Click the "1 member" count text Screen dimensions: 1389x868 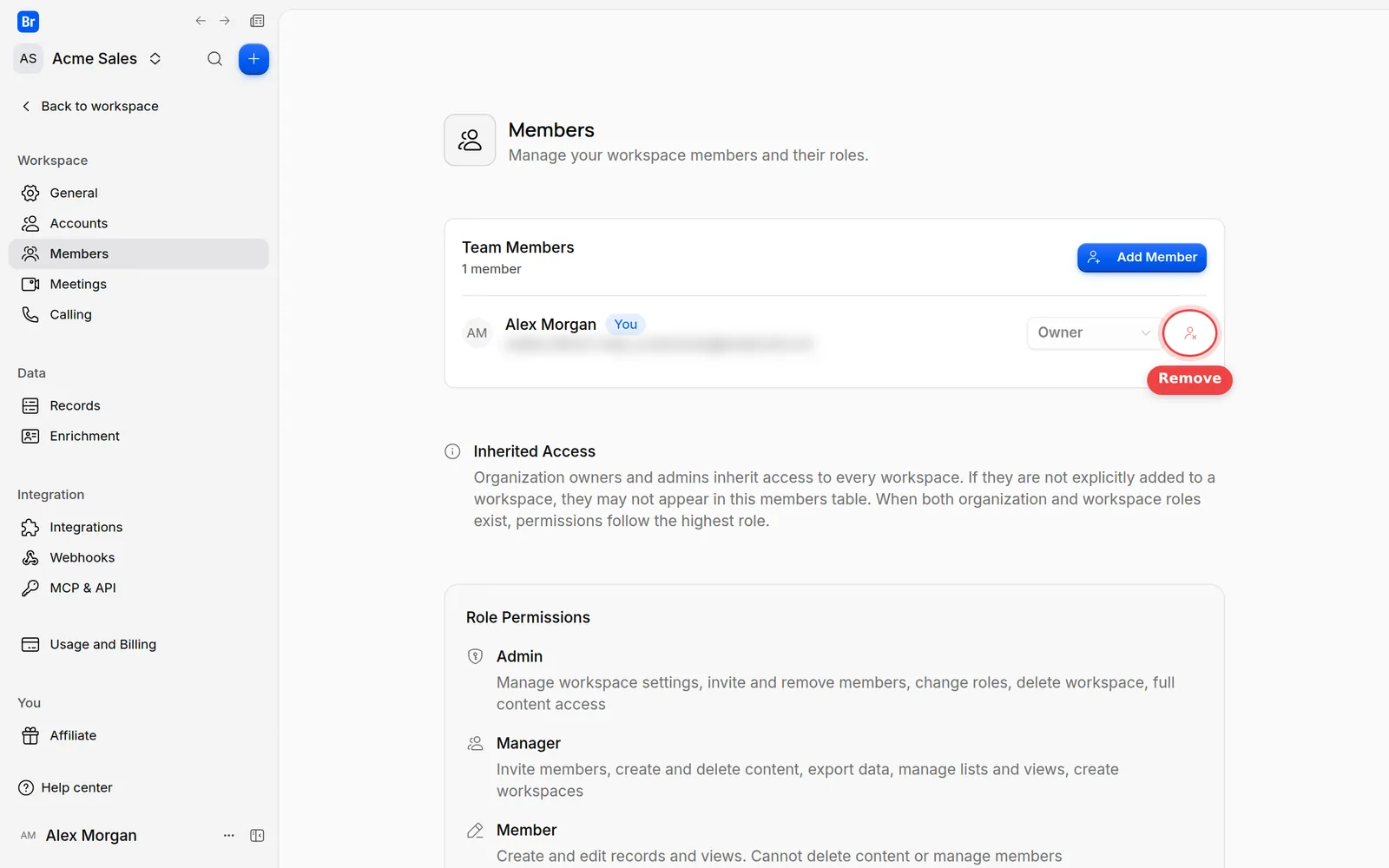(491, 269)
